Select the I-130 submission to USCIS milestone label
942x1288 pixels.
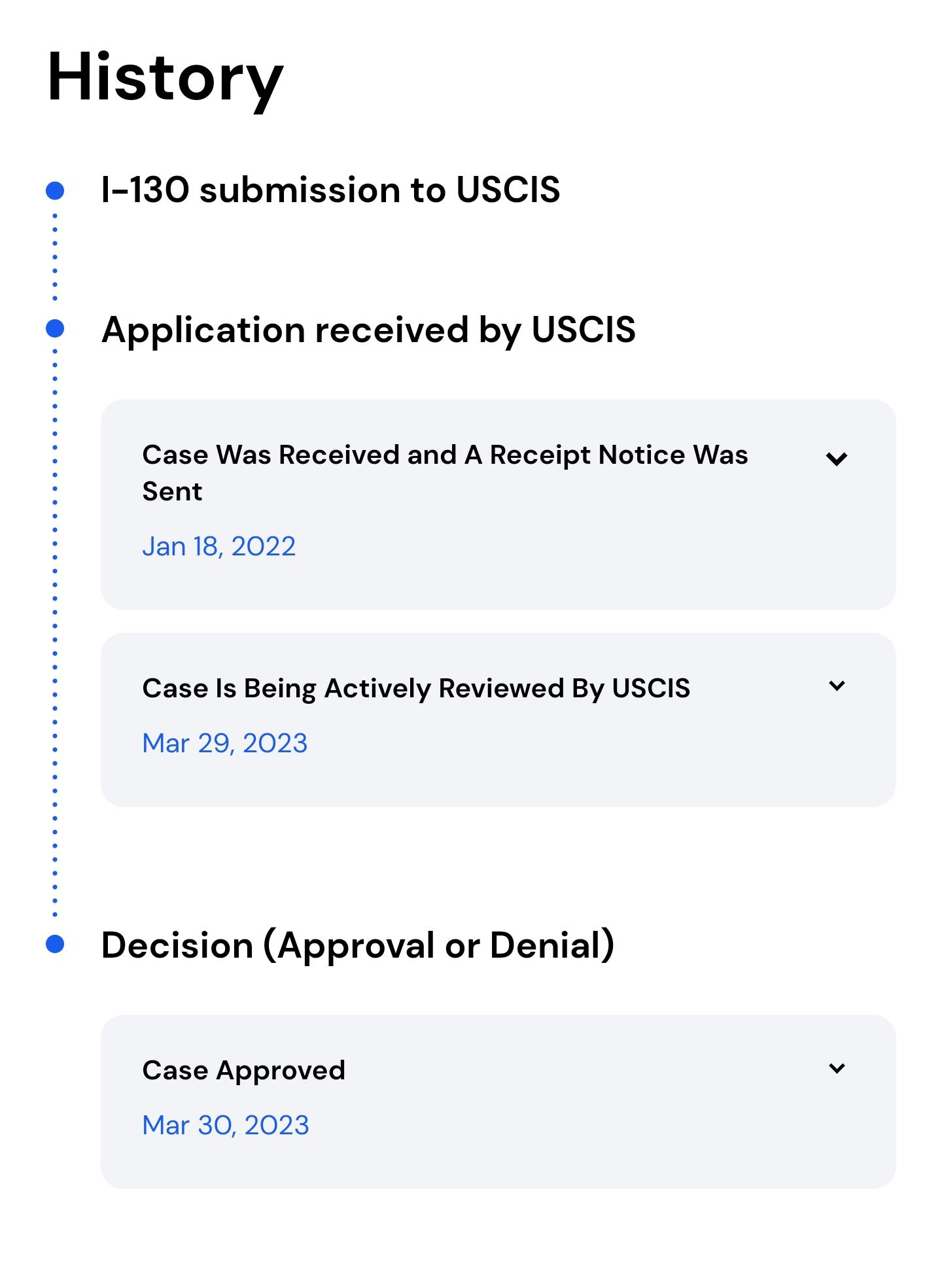click(x=332, y=190)
